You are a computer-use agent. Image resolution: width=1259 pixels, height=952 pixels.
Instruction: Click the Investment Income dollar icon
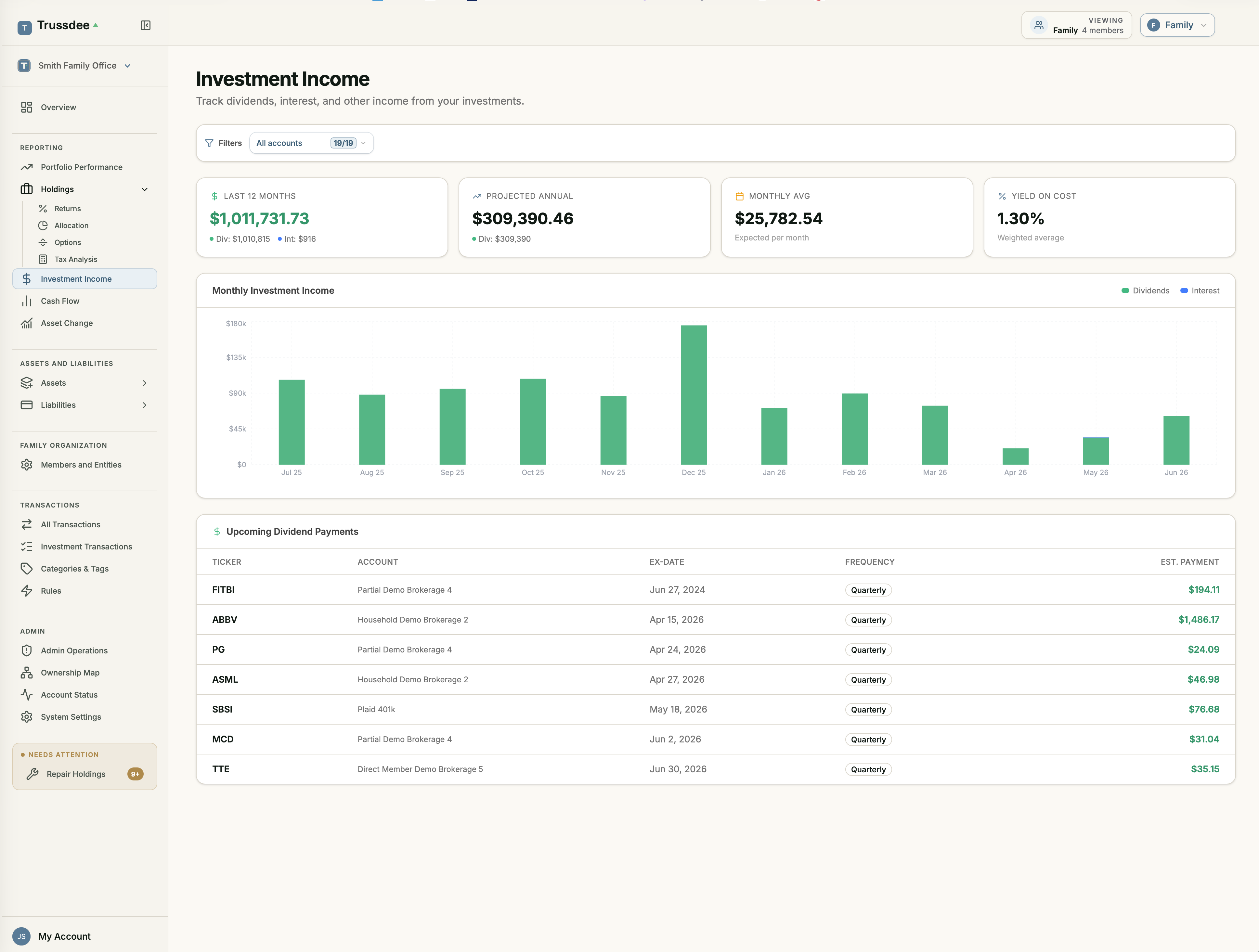27,279
